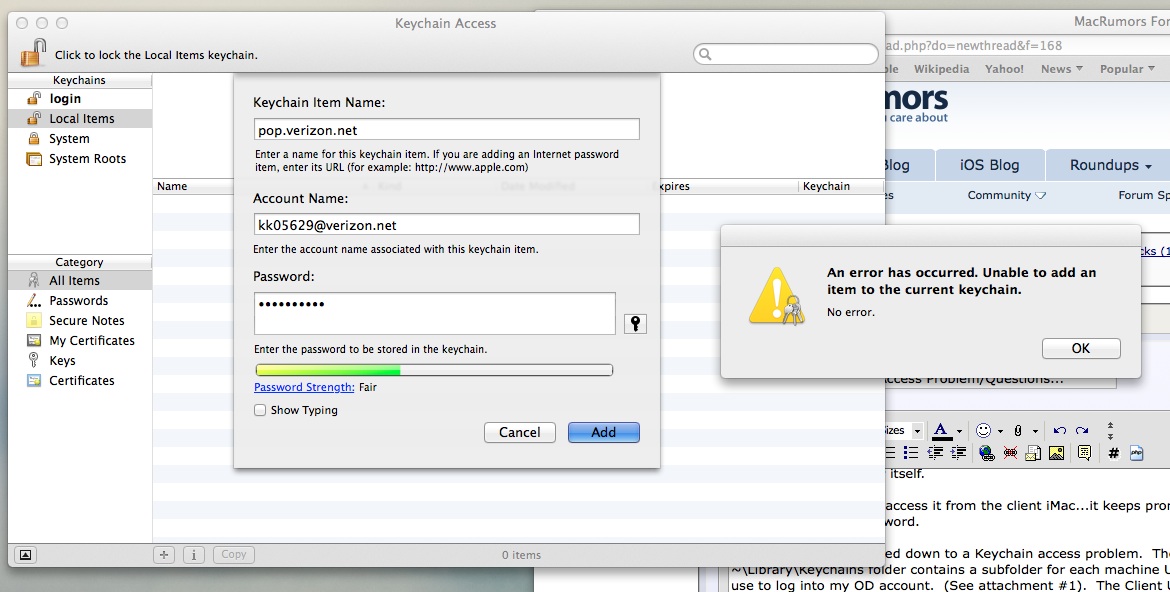Click the info (i) button in Keychain Access
This screenshot has height=592, width=1170.
tap(194, 555)
